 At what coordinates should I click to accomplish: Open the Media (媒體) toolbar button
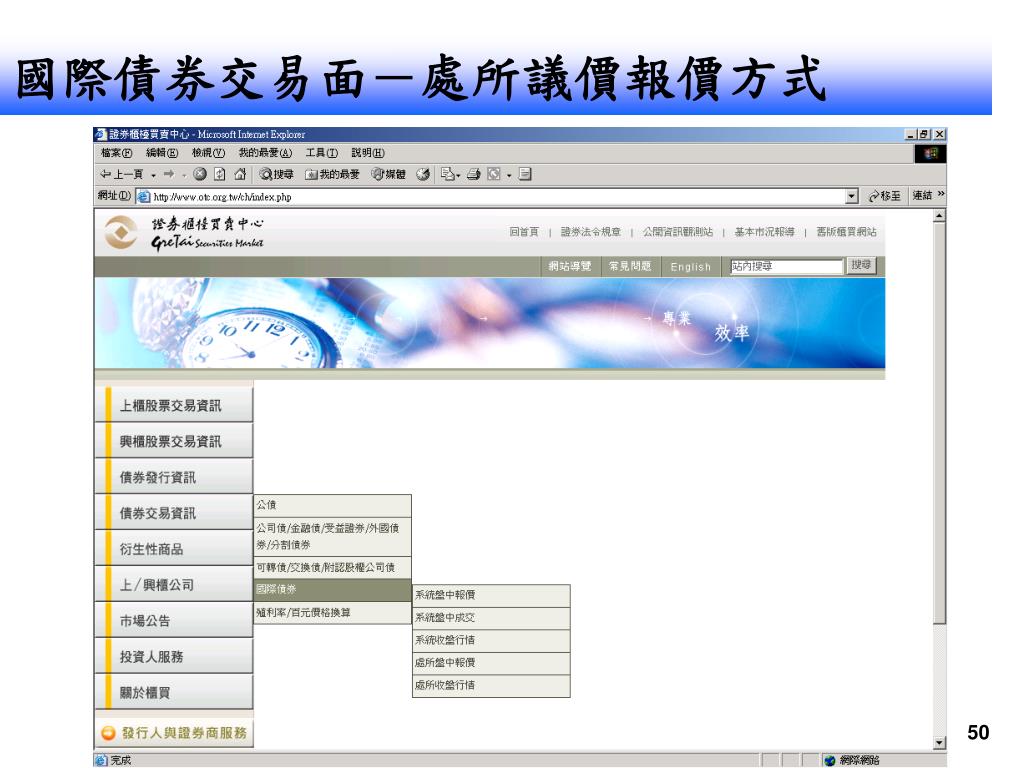389,174
